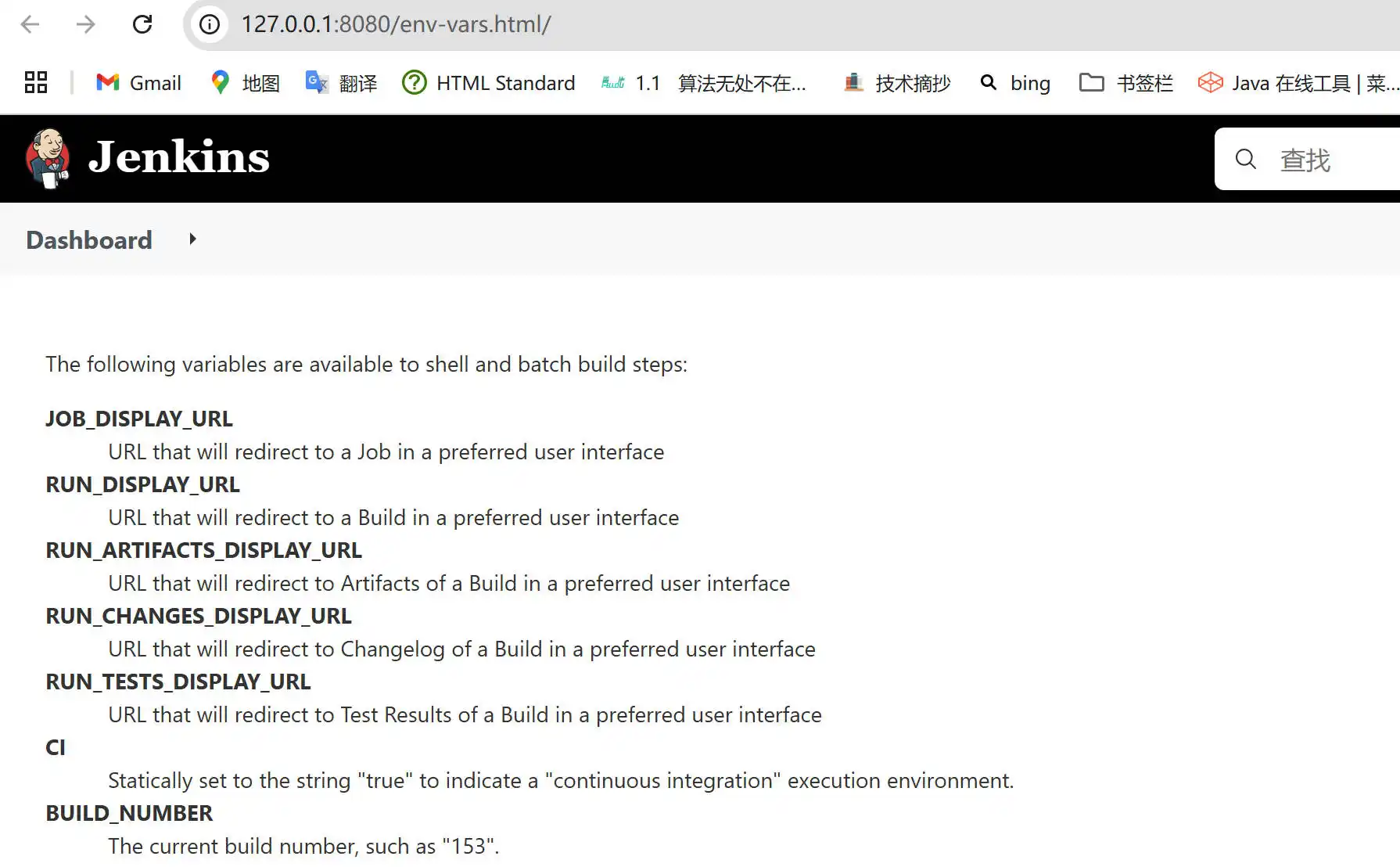This screenshot has width=1400, height=867.
Task: Open the HTML Standard bookmark
Action: [489, 83]
